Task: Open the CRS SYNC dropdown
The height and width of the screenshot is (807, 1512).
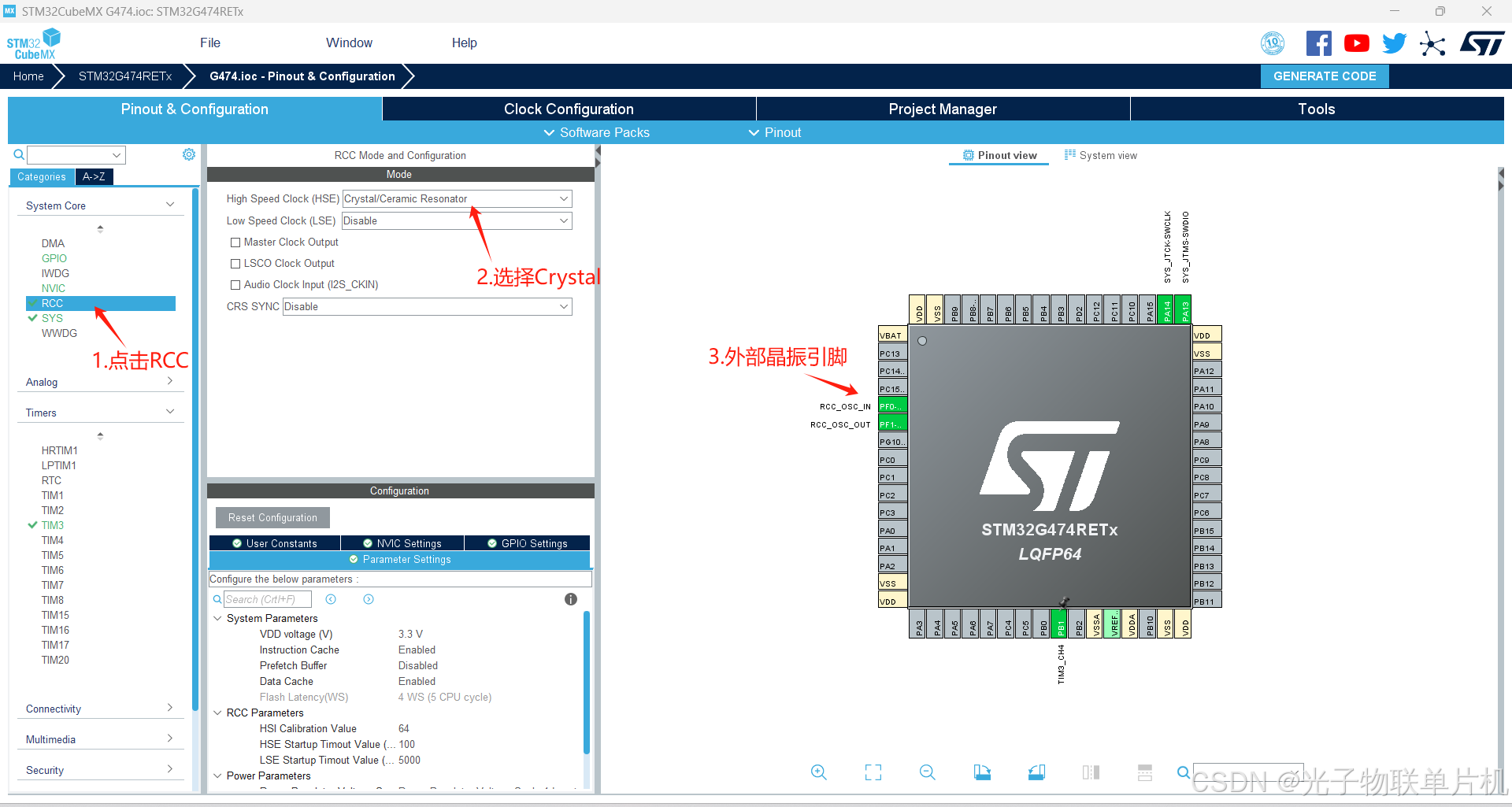Action: pos(428,306)
